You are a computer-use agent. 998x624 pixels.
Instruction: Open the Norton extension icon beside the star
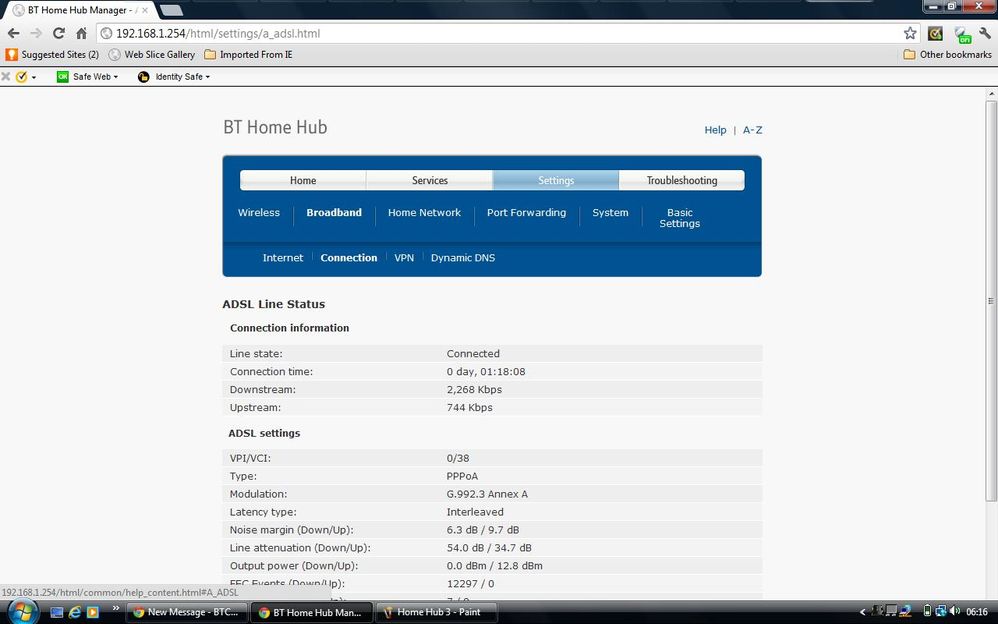[x=935, y=33]
